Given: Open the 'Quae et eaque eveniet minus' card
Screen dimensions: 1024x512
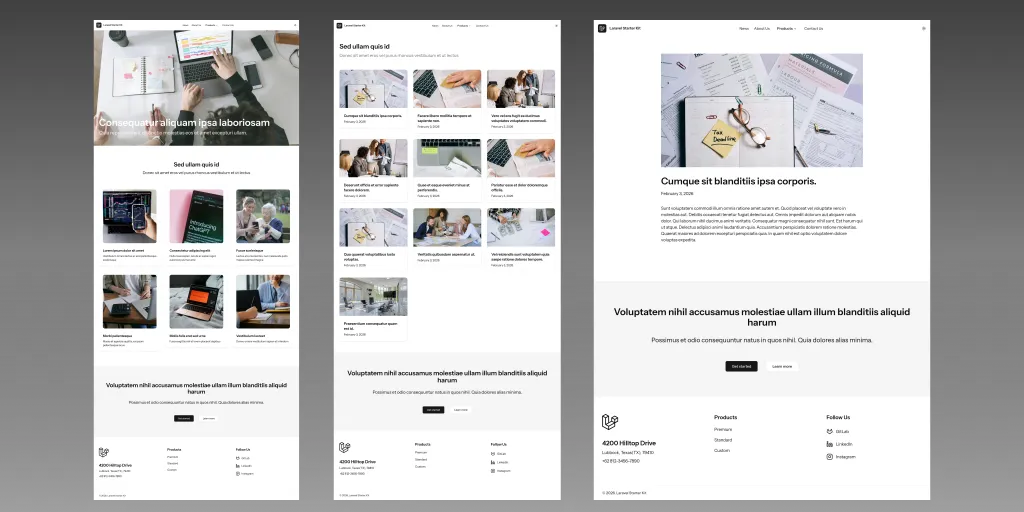Looking at the screenshot, I should tap(447, 169).
